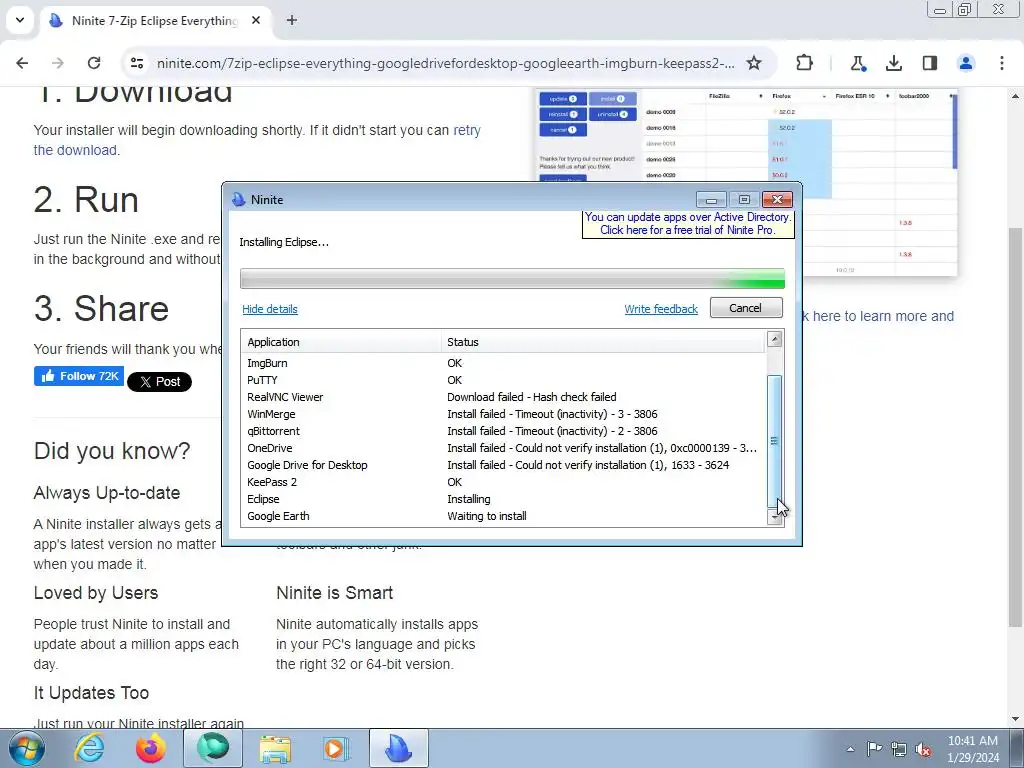
Task: Select the Google Earth row
Action: (503, 516)
